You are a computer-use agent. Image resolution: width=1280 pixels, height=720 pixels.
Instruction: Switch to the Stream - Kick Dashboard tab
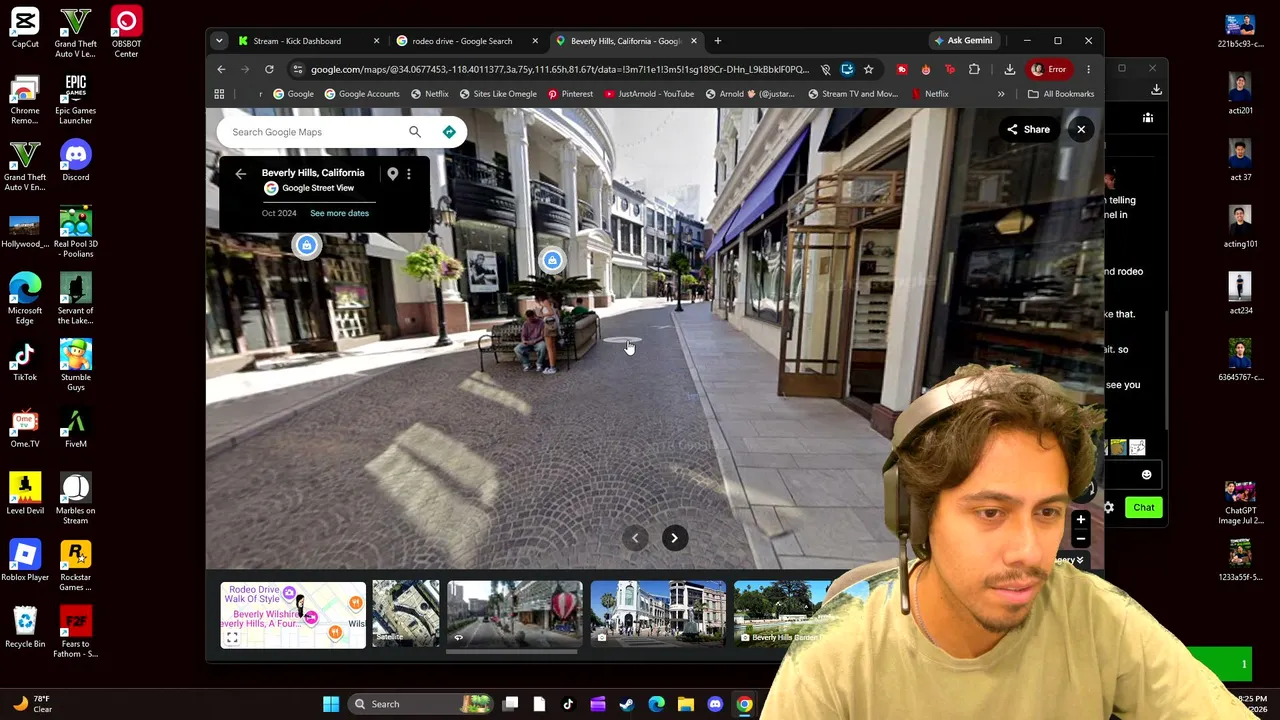pos(308,41)
